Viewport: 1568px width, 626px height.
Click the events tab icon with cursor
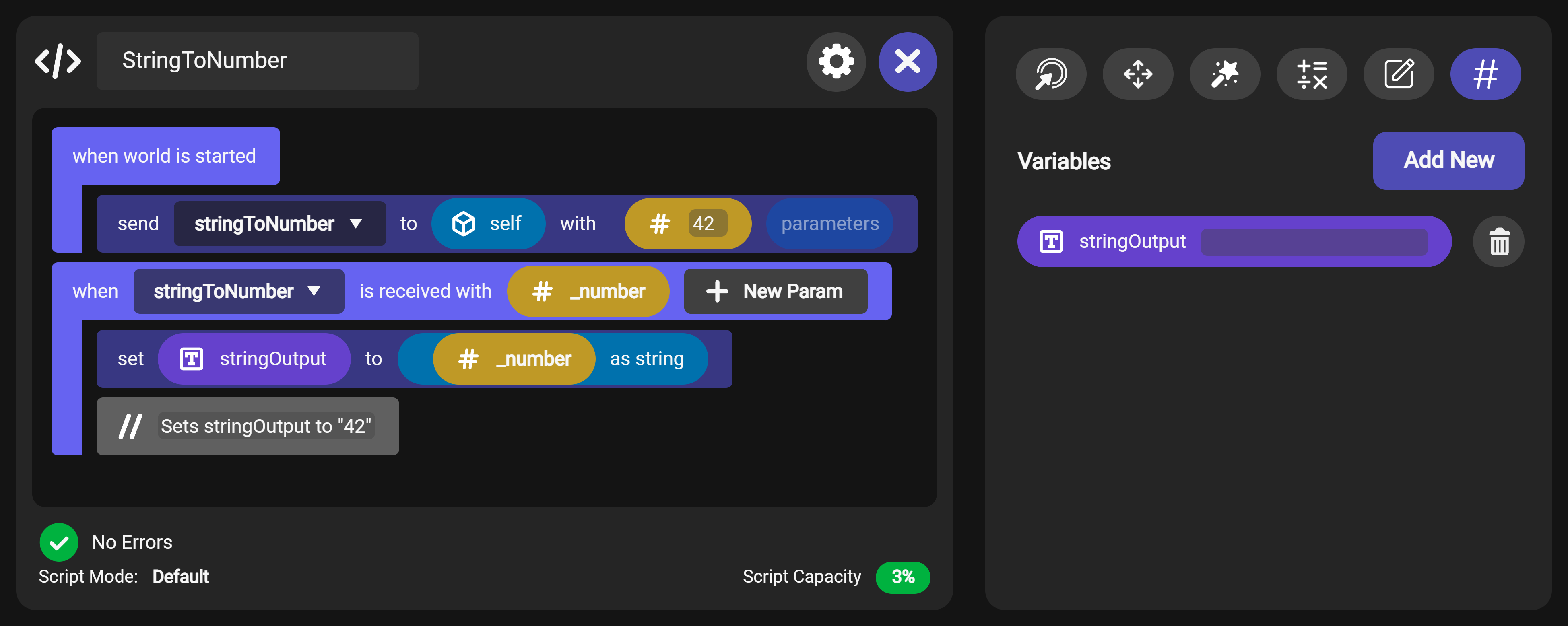[1050, 74]
